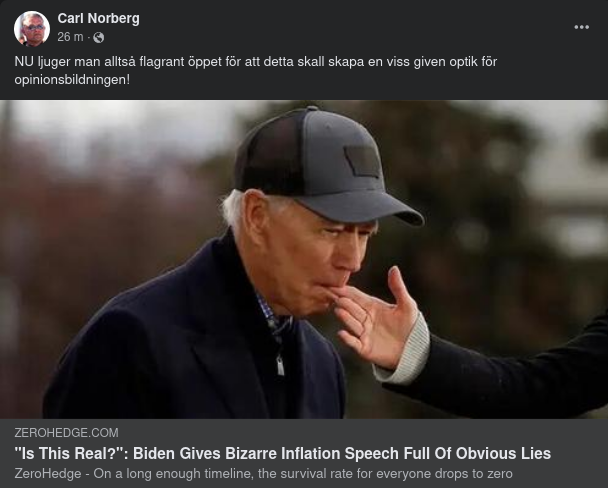Image resolution: width=608 pixels, height=488 pixels.
Task: Open the "Is This Real?" Biden article headline
Action: point(283,453)
